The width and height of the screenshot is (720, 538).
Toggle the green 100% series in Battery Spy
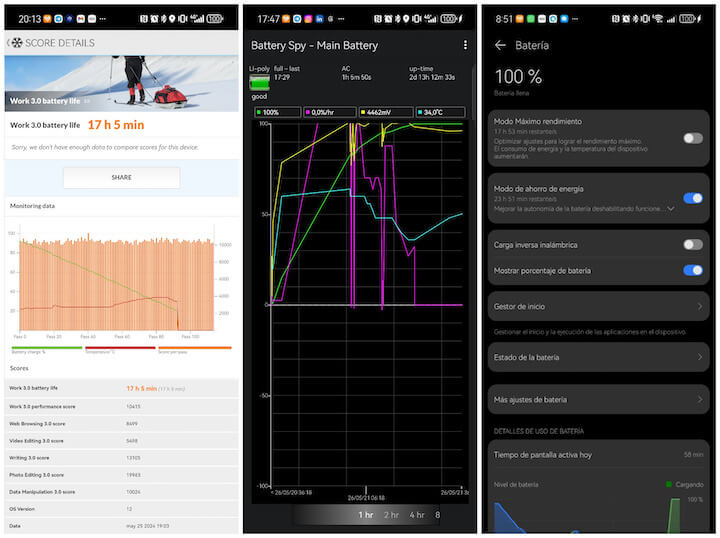point(277,112)
